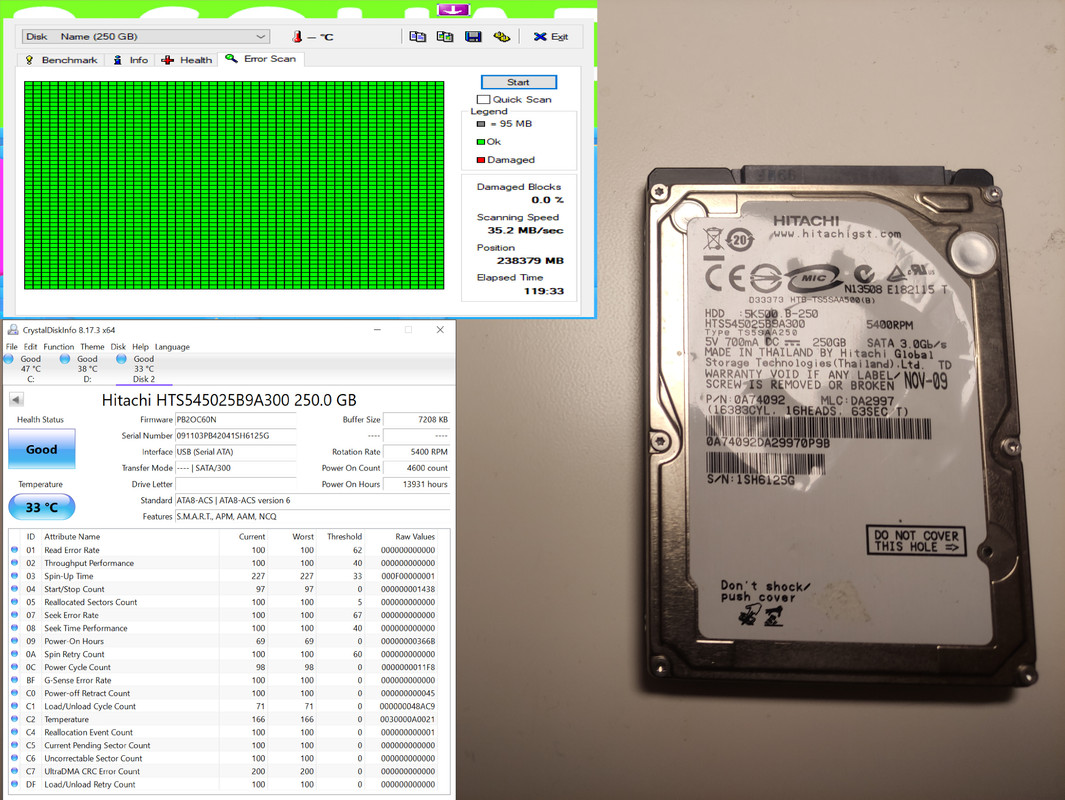Click the Start/Stop Count status icon
Screen dimensions: 1065x800
[x=15, y=589]
